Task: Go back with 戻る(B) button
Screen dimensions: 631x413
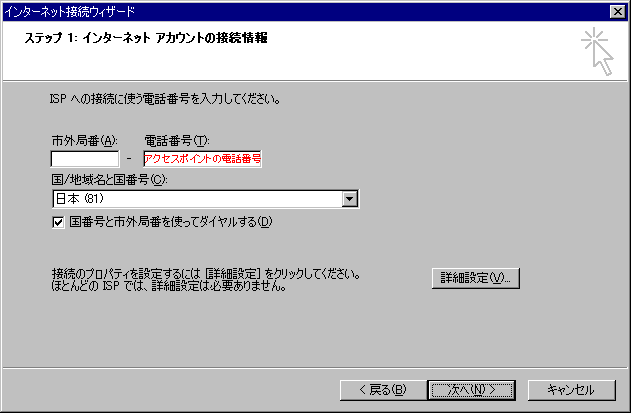Action: [x=383, y=390]
